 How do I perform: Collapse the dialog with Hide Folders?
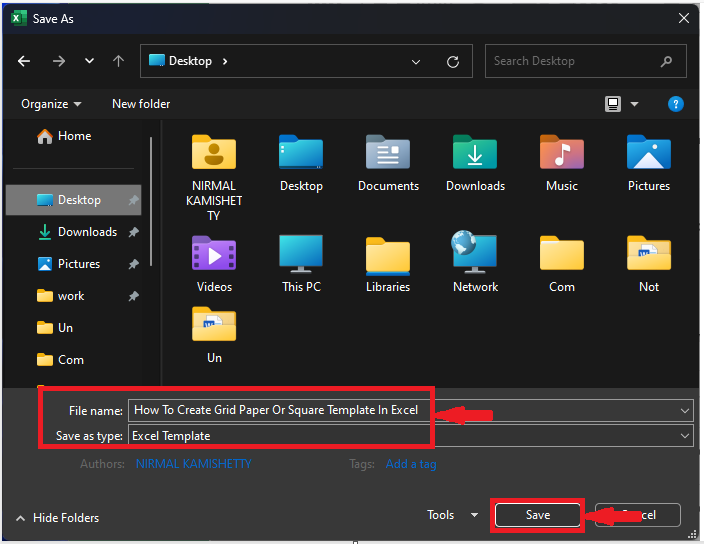pyautogui.click(x=57, y=518)
